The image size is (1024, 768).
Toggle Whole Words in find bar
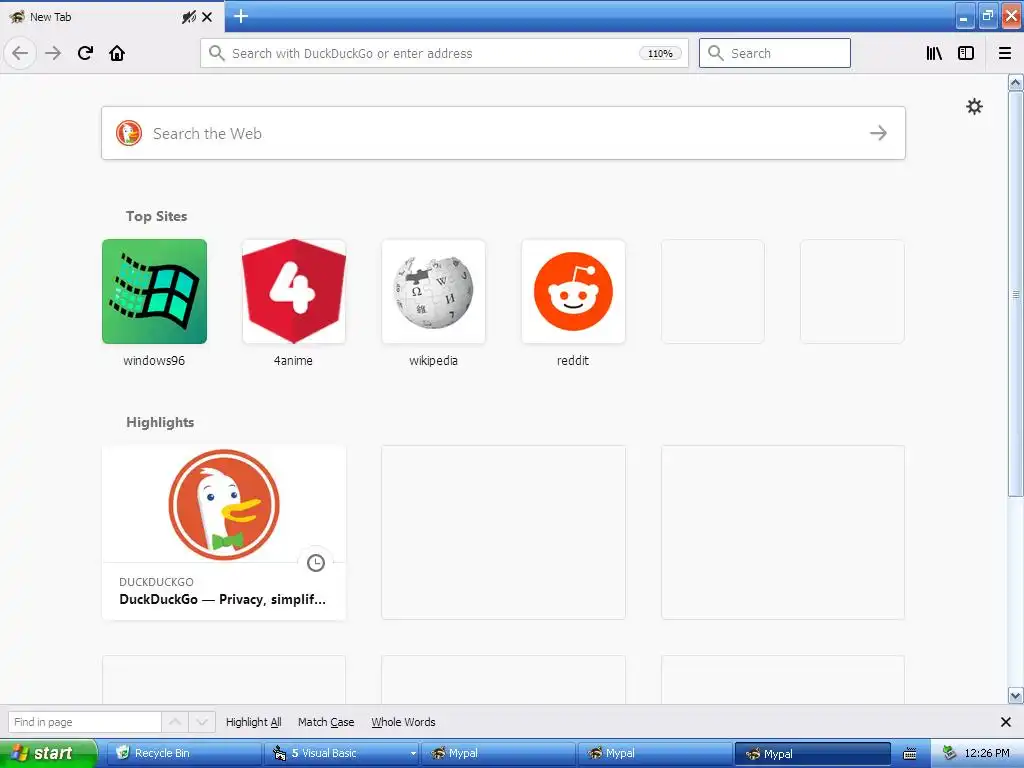point(404,722)
